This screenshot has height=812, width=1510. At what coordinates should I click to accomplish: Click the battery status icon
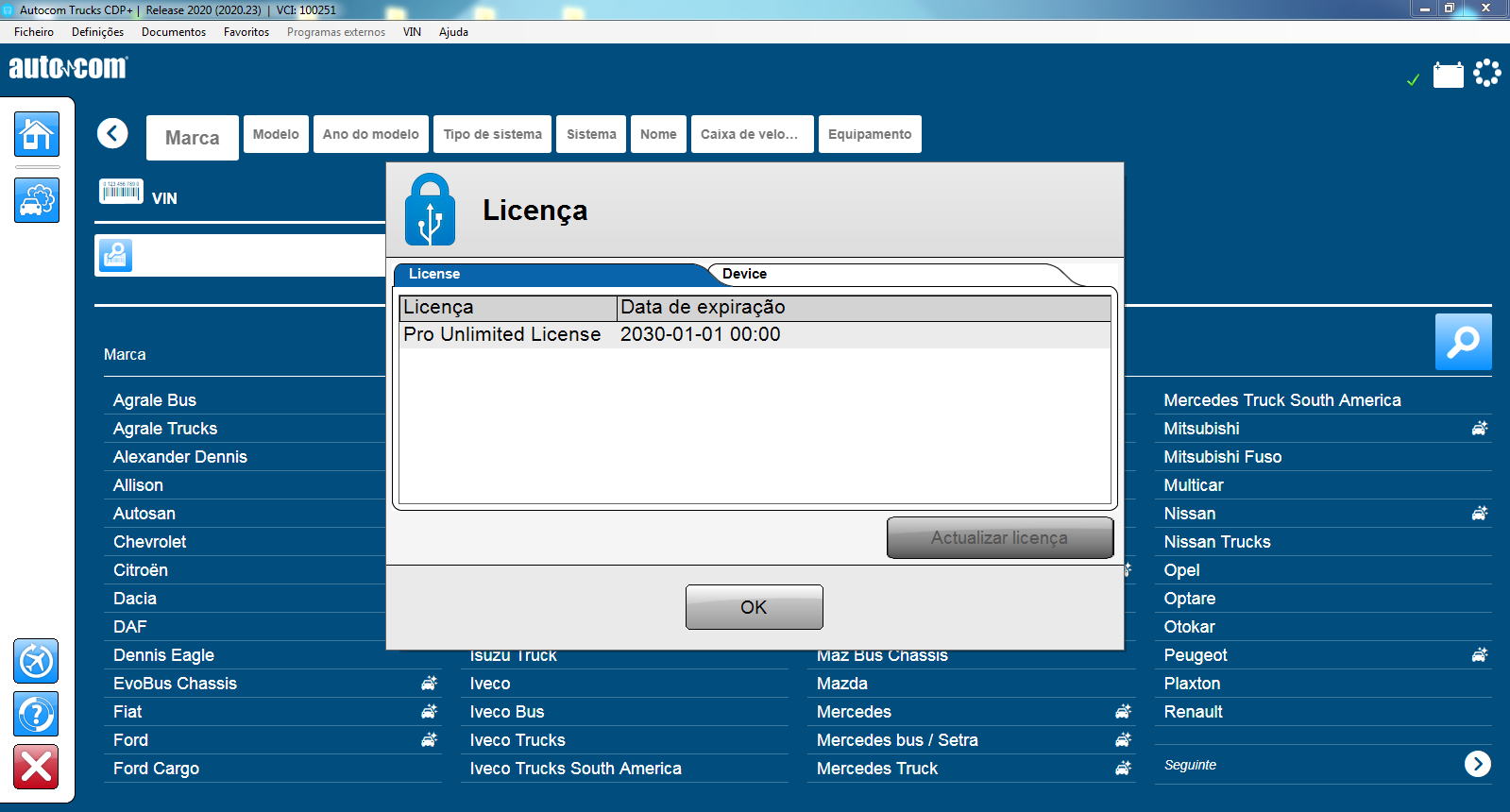1448,75
